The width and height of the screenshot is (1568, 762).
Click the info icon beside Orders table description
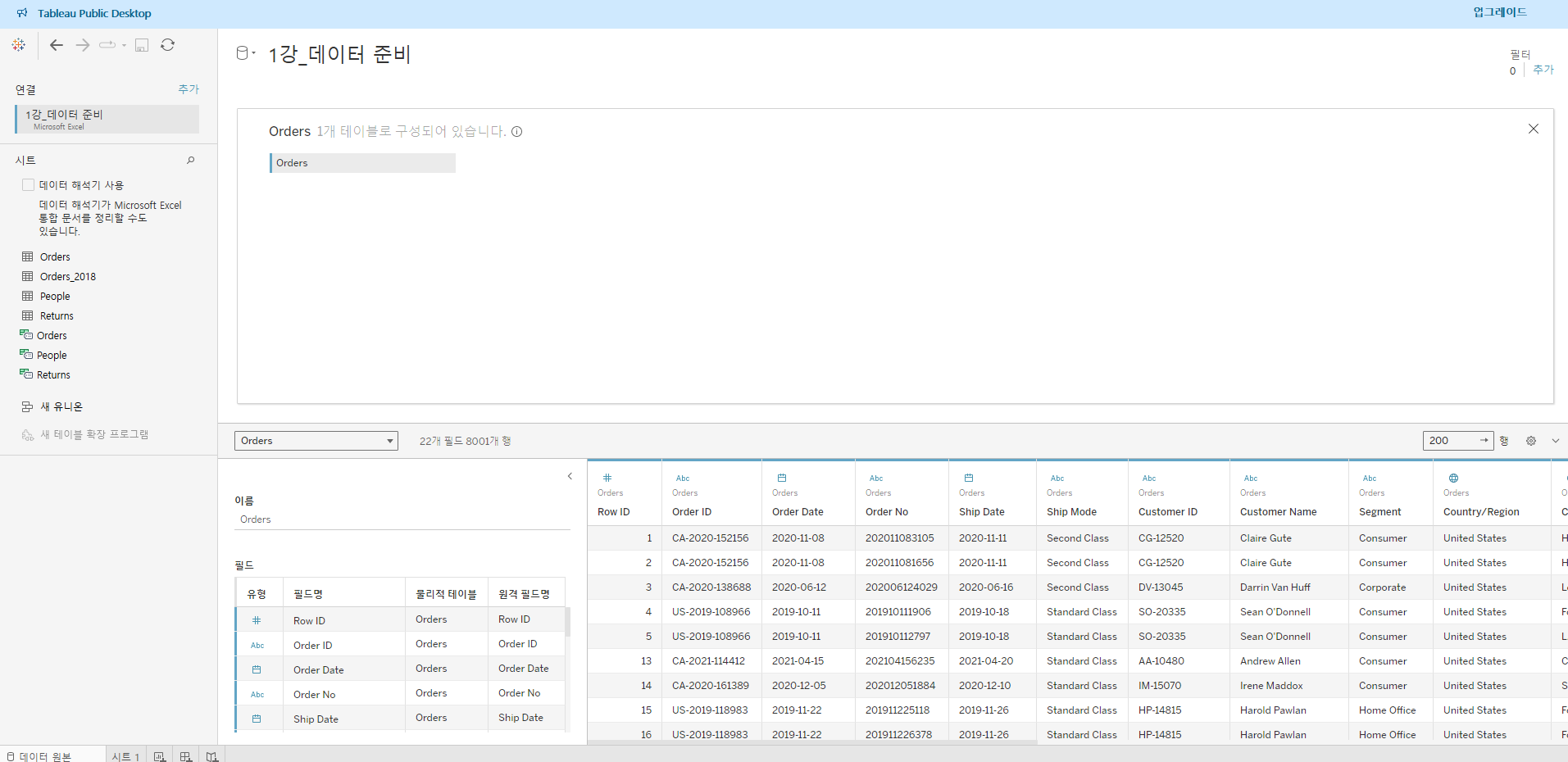pyautogui.click(x=517, y=132)
